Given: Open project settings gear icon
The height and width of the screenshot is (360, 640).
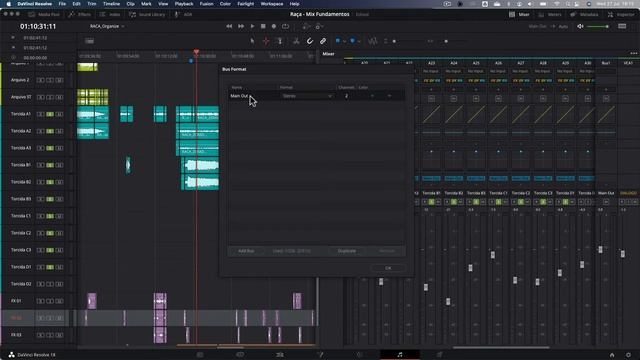Looking at the screenshot, I should point(628,355).
